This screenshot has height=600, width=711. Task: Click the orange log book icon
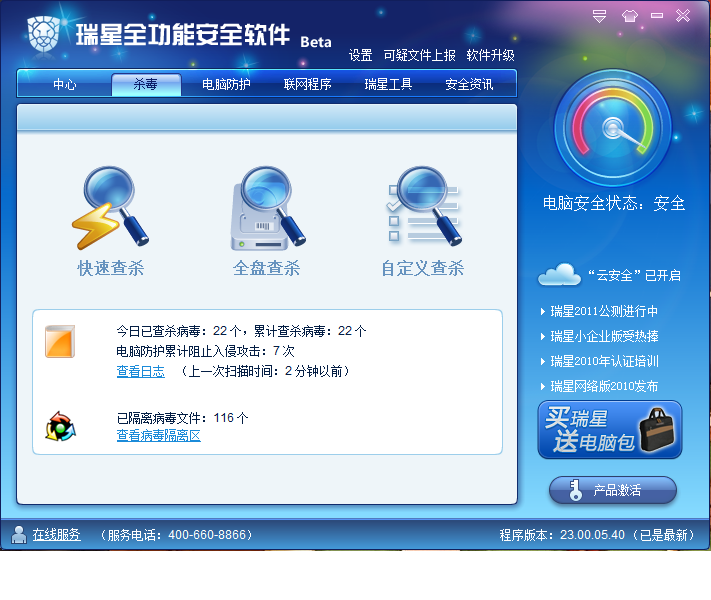tap(60, 341)
